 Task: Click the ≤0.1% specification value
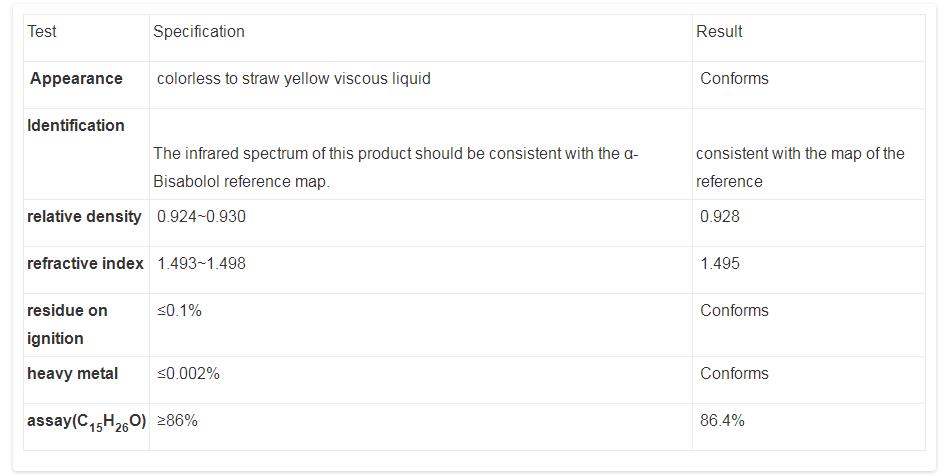(179, 311)
